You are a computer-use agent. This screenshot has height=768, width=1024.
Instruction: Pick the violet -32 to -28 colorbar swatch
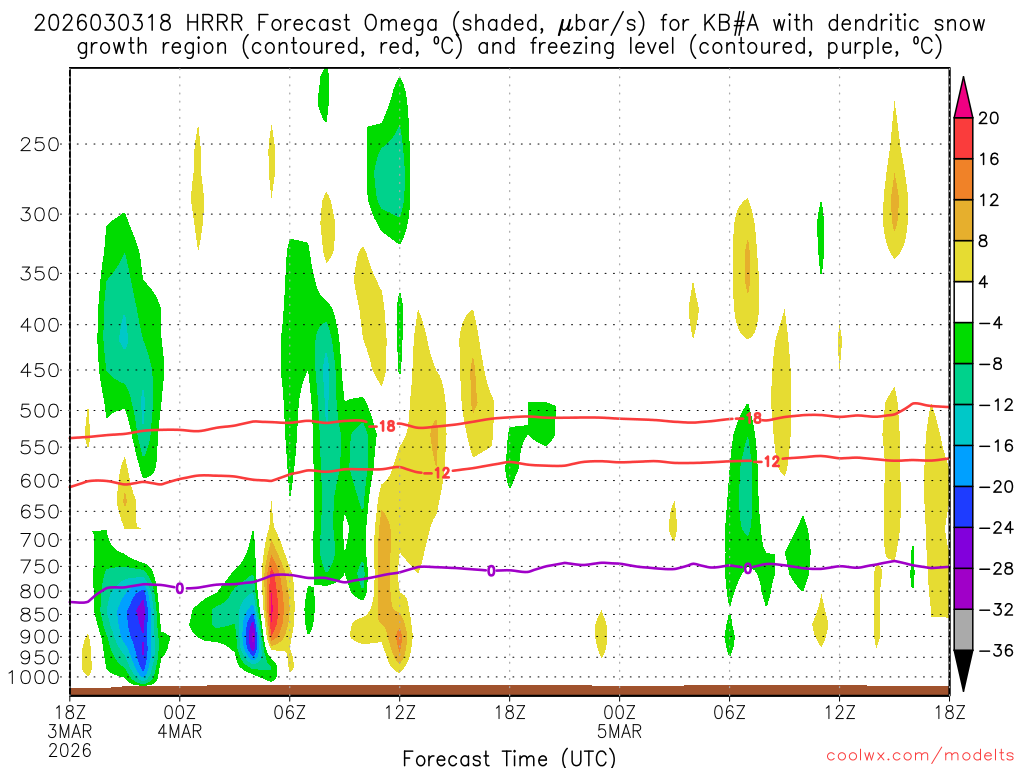963,589
